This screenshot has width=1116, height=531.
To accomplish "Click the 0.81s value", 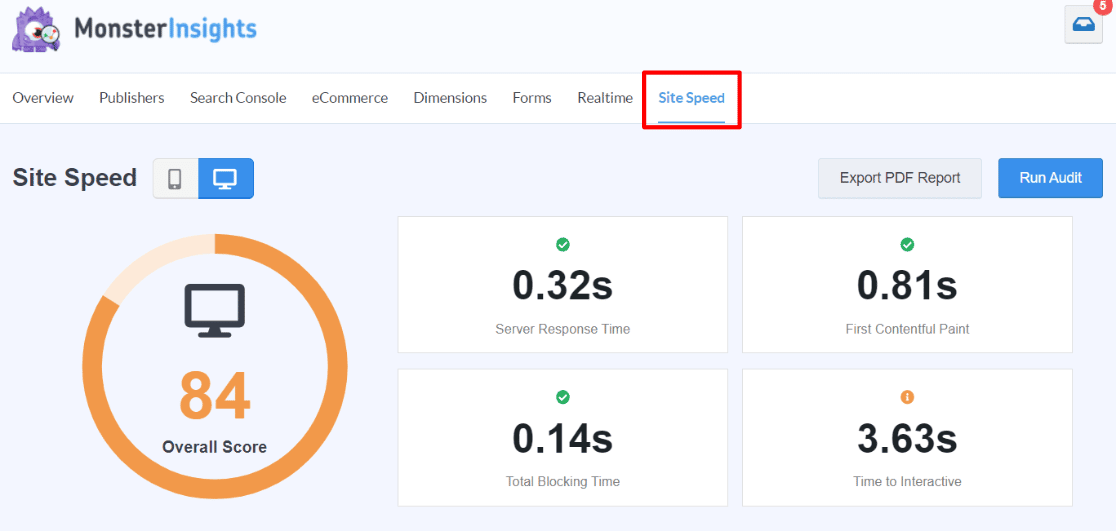I will tap(907, 285).
